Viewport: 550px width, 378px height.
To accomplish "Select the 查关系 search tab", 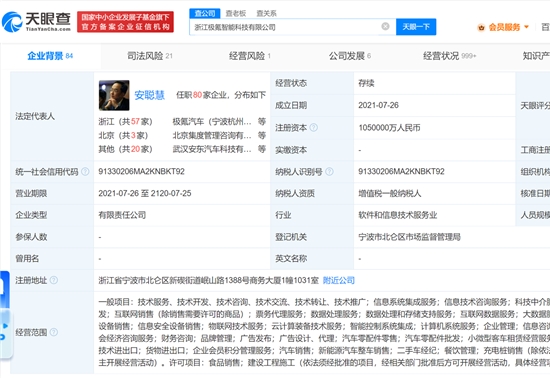I will point(266,13).
